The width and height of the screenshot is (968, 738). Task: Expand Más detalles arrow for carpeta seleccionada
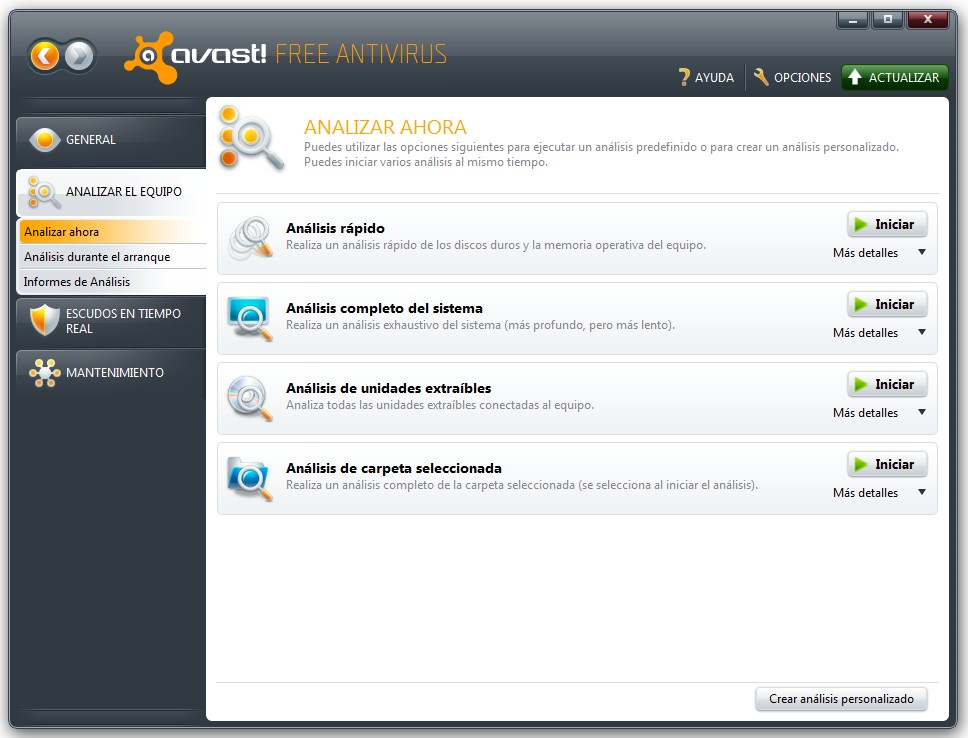tap(922, 492)
